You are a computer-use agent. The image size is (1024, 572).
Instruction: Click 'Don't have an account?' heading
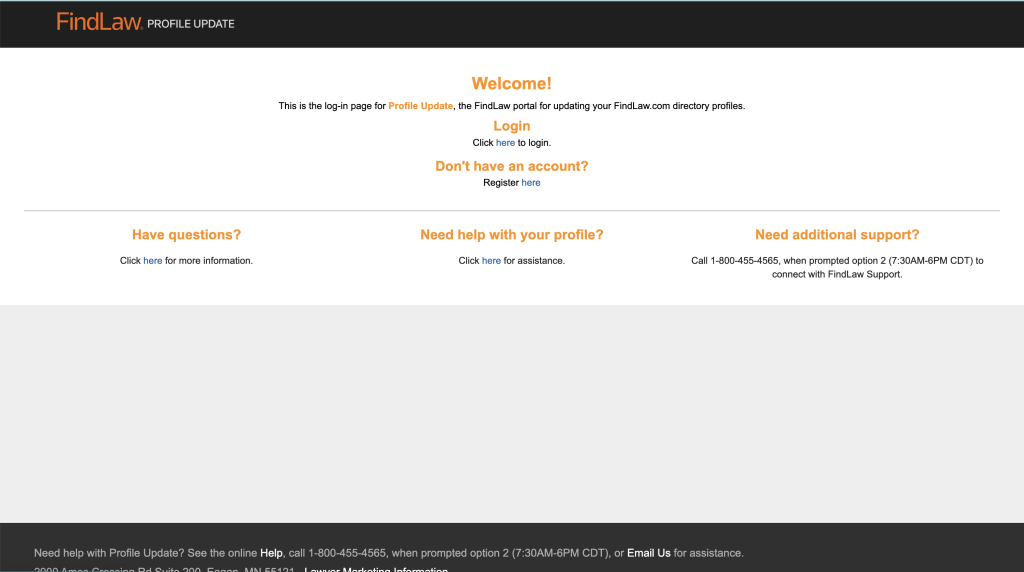[512, 167]
